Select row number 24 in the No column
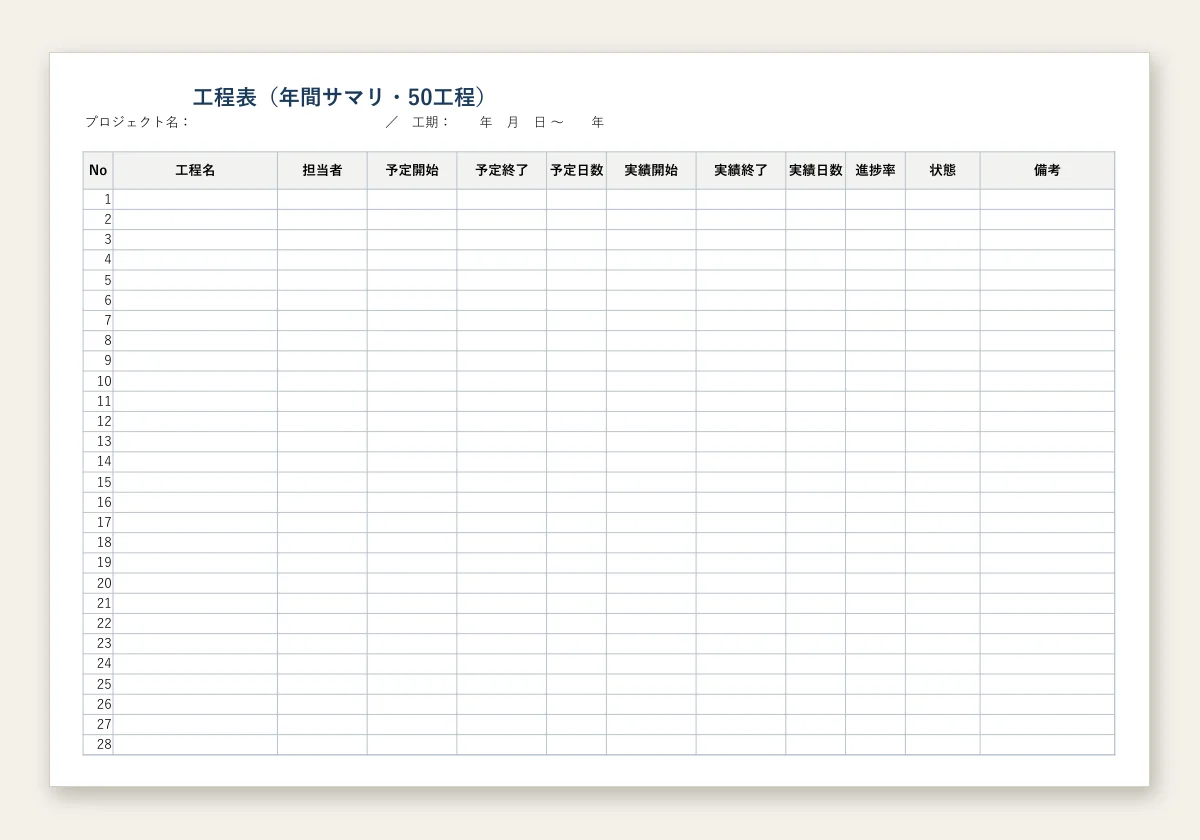This screenshot has width=1200, height=840. point(98,663)
